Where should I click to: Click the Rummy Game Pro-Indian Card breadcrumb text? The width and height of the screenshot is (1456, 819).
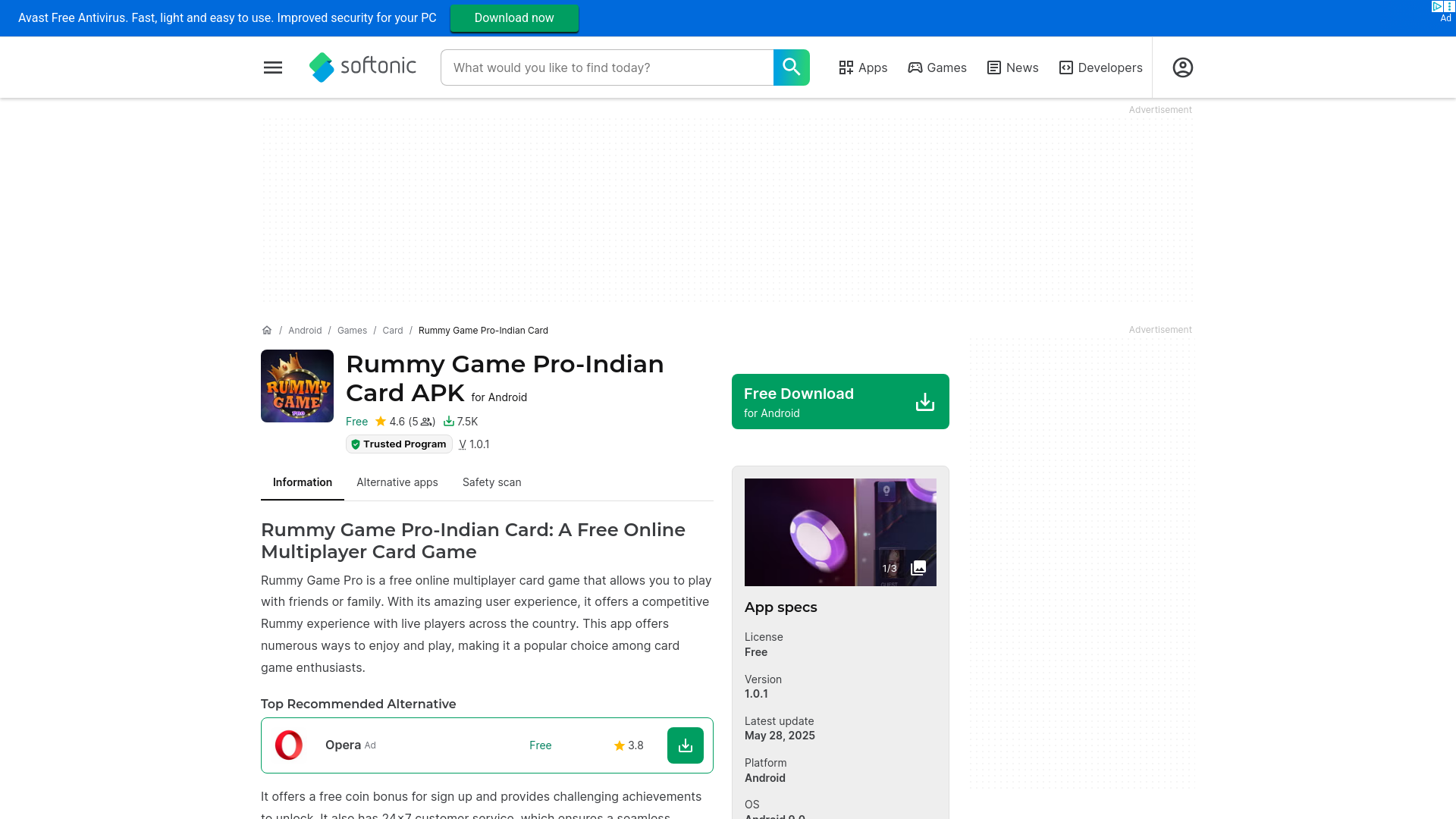[483, 331]
